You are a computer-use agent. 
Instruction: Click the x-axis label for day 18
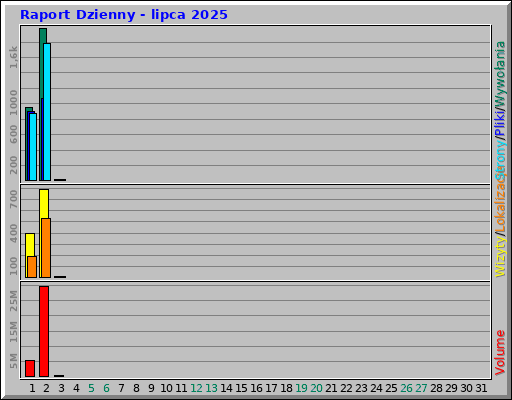click(286, 388)
